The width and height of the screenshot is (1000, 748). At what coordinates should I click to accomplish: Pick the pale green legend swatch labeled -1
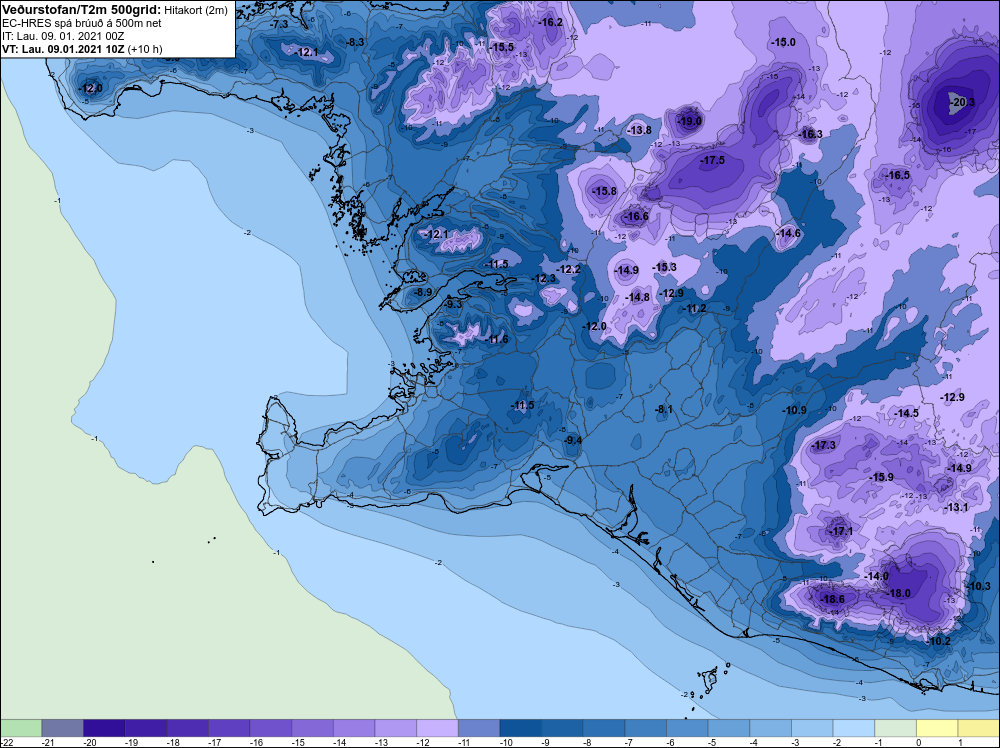tap(895, 728)
